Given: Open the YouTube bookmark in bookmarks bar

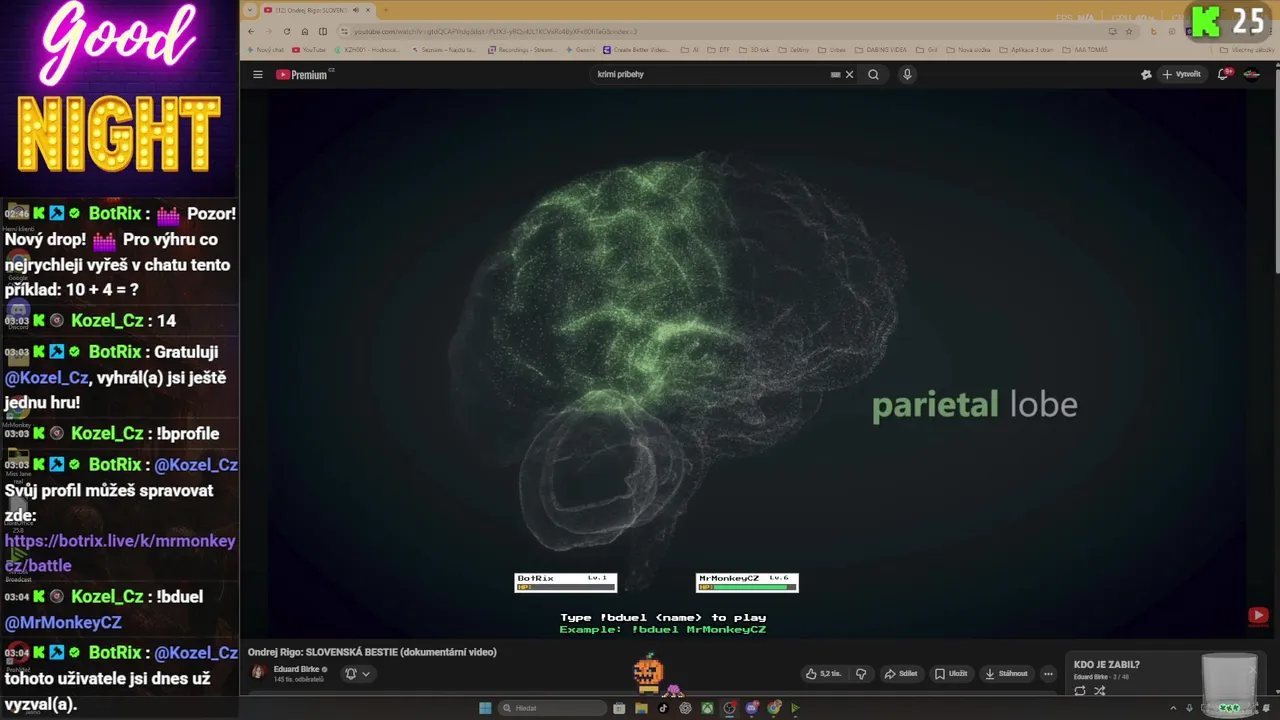Looking at the screenshot, I should pyautogui.click(x=309, y=49).
